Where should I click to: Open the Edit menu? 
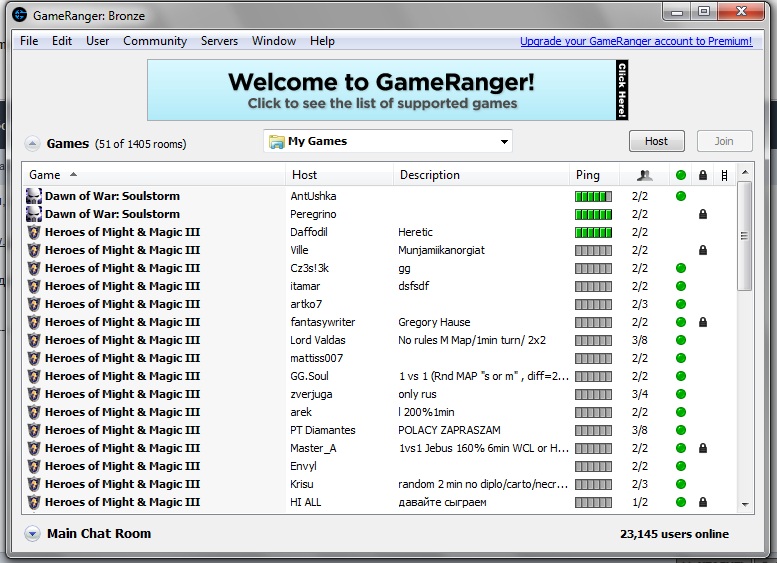point(62,41)
